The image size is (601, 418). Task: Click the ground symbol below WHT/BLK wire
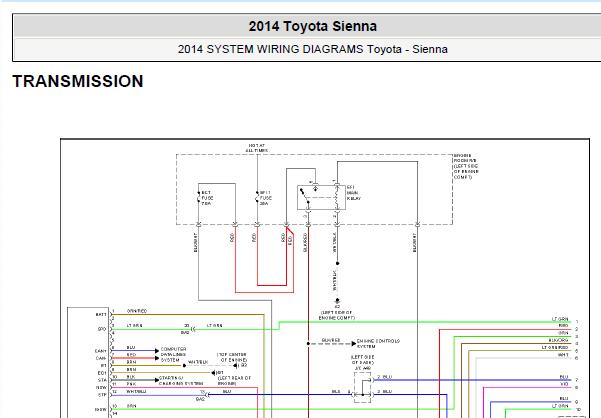(x=337, y=302)
